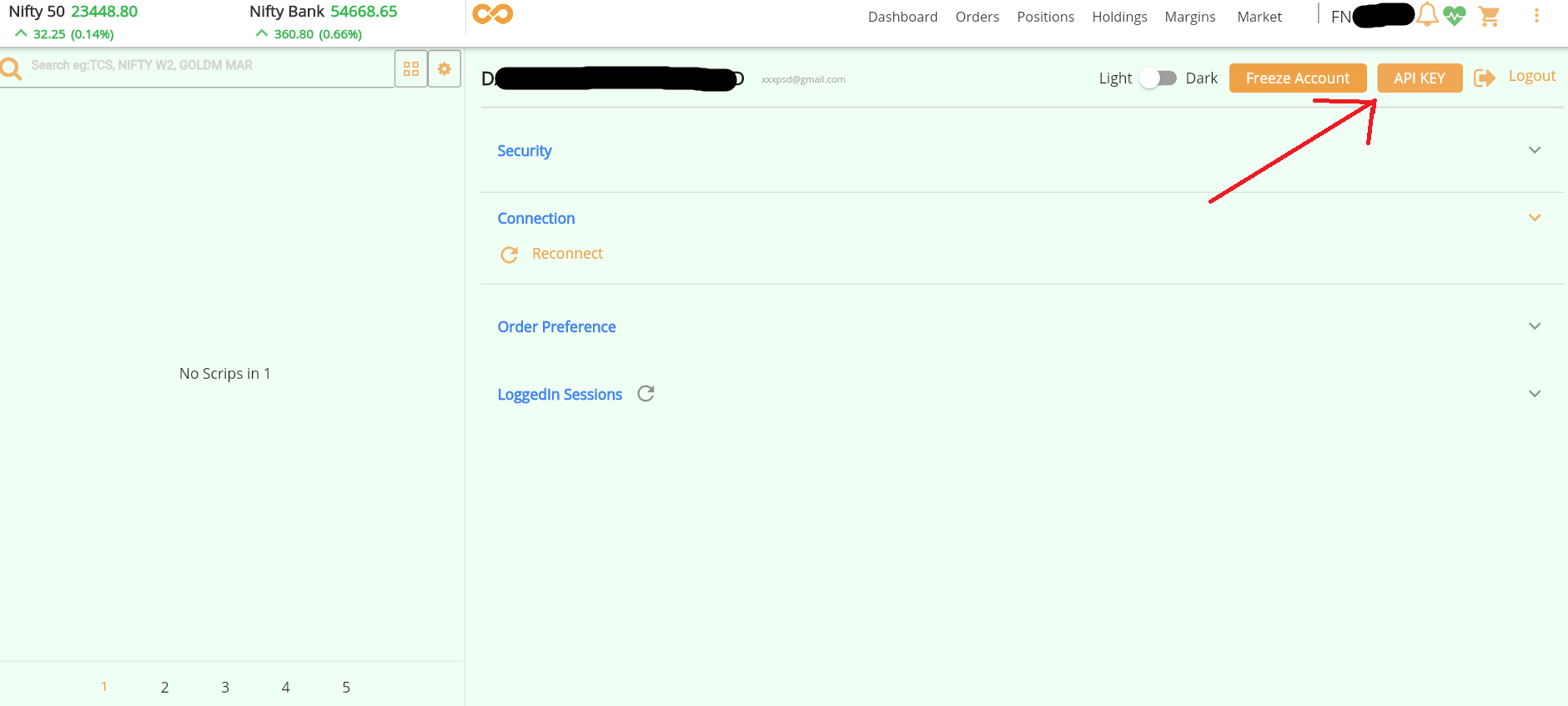Click the infinity logo icon
This screenshot has height=706, width=1568.
493,14
